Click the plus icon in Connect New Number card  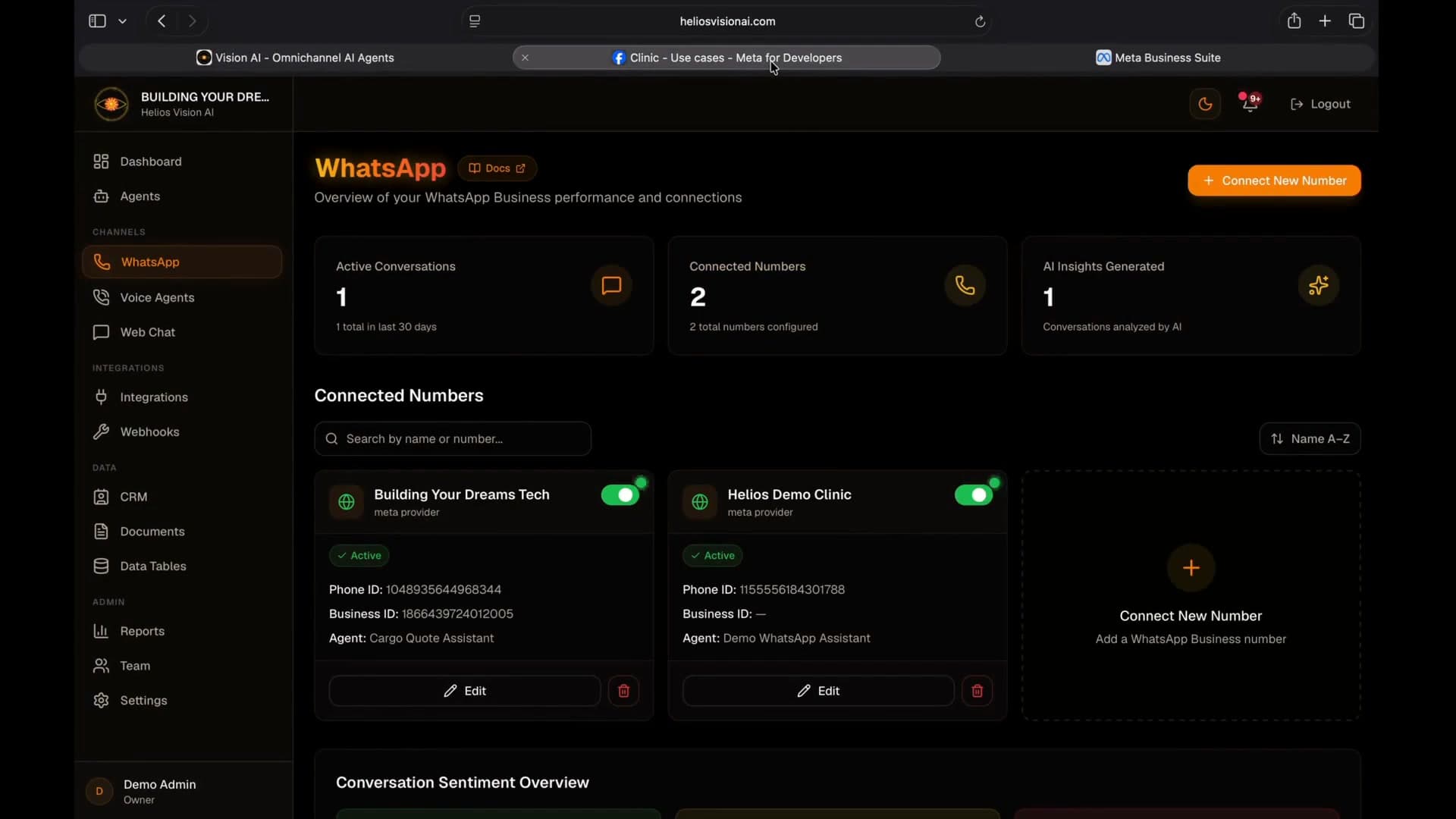click(x=1191, y=568)
